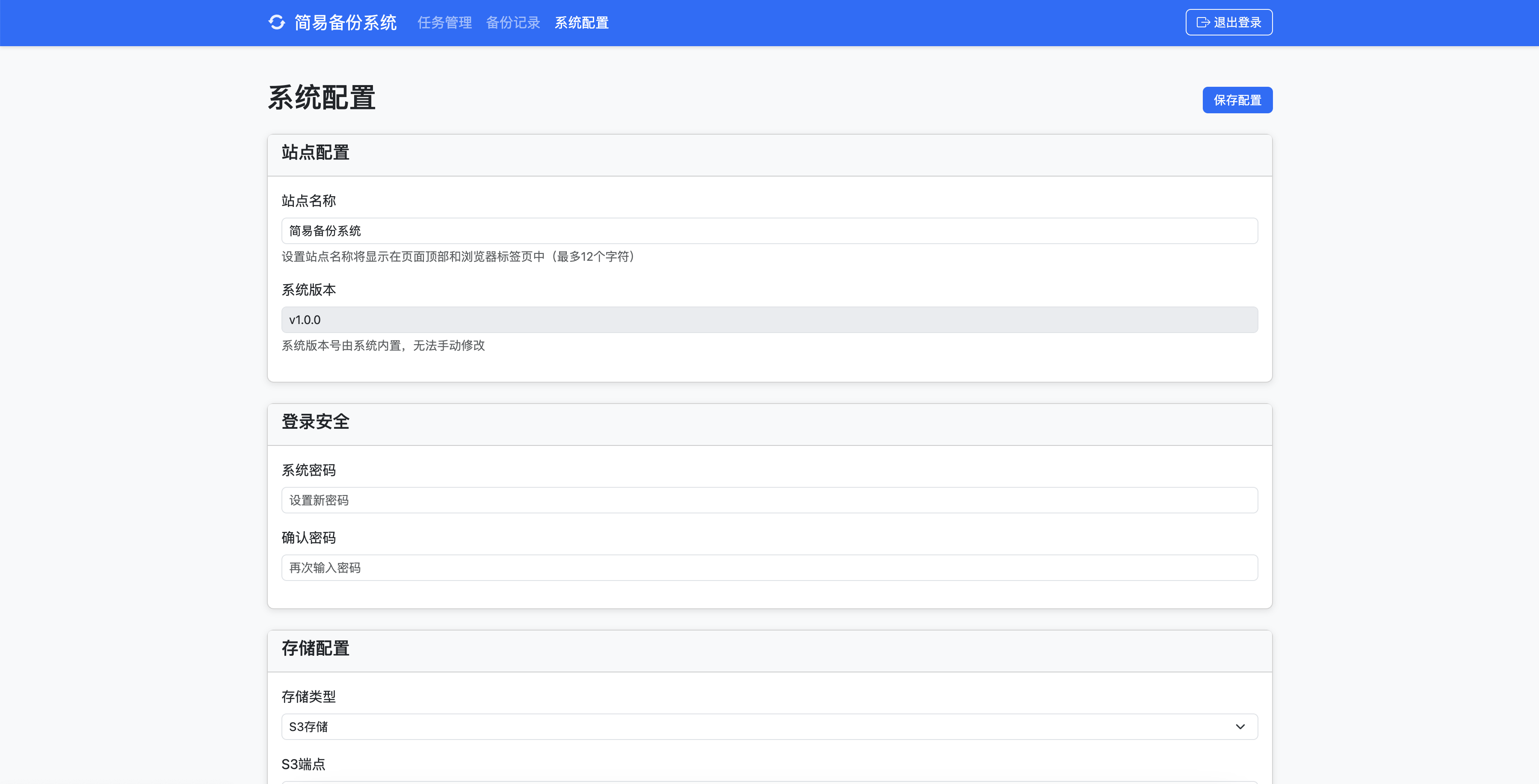This screenshot has width=1539, height=784.
Task: Click the chevron arrow of S3存储 select
Action: 1240,727
